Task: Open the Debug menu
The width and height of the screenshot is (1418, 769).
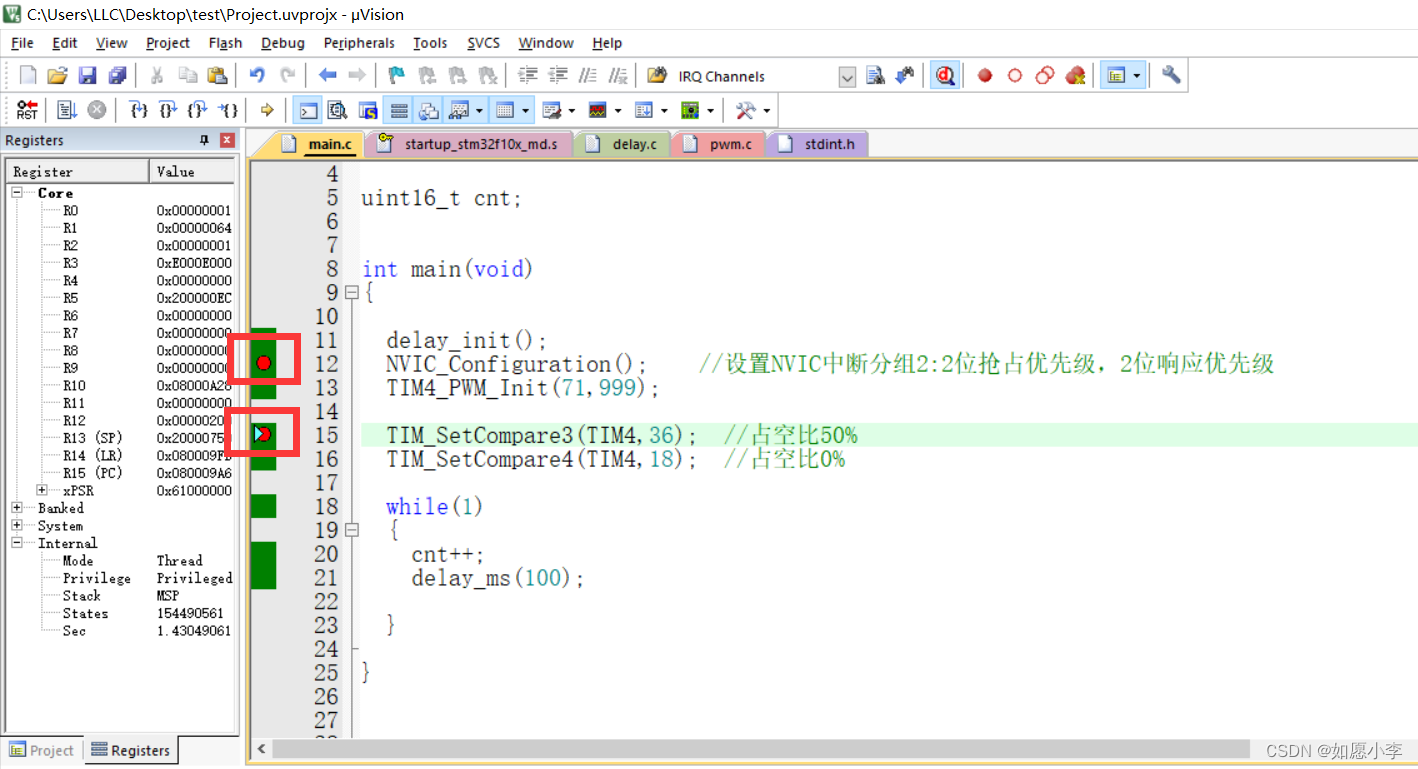Action: click(x=283, y=43)
